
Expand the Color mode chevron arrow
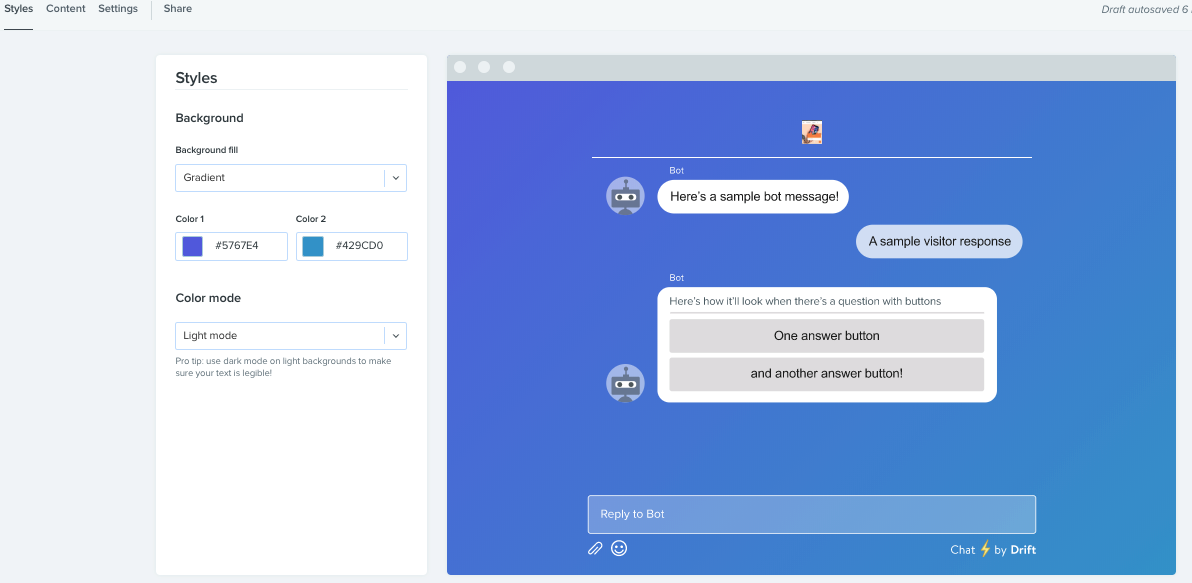[x=396, y=336]
